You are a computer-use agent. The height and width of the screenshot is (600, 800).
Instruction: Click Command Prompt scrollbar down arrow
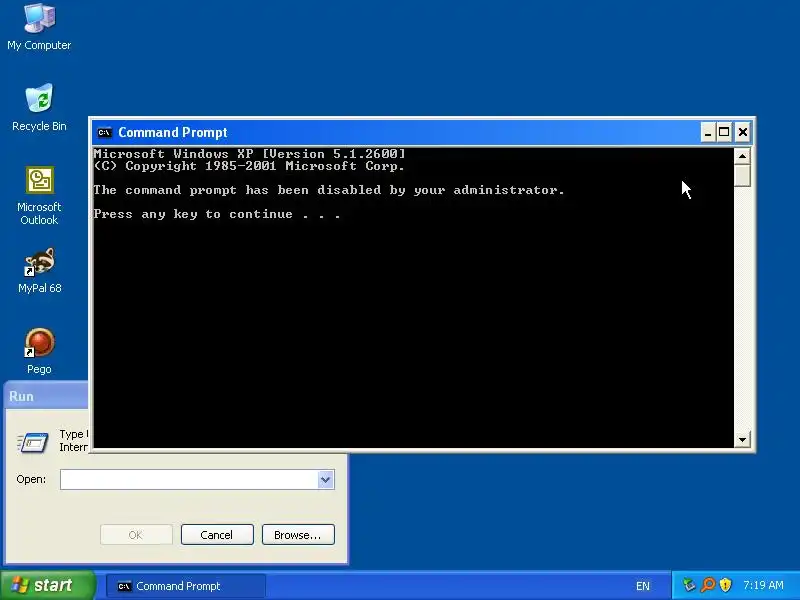click(x=742, y=439)
